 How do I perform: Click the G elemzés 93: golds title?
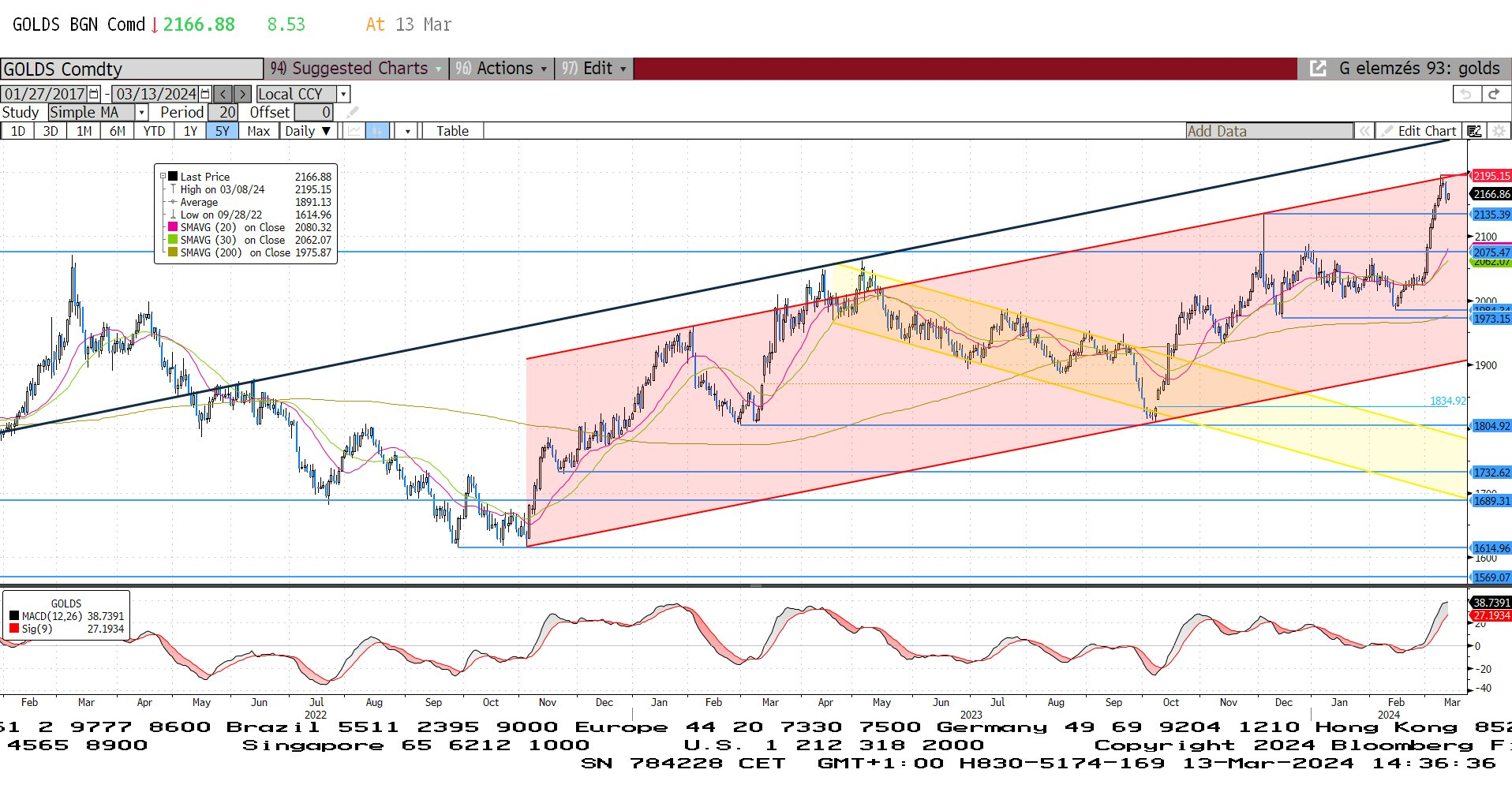point(1419,69)
